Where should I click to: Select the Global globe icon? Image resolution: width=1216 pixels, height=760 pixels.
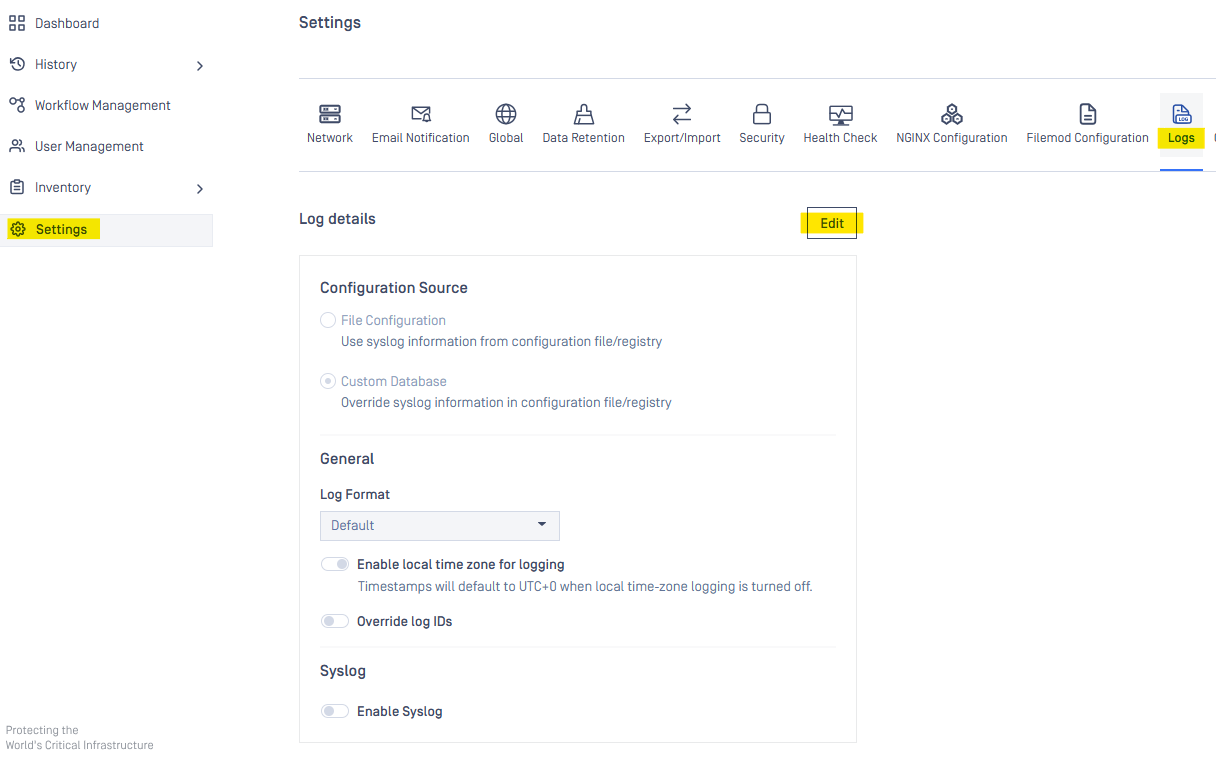click(506, 114)
